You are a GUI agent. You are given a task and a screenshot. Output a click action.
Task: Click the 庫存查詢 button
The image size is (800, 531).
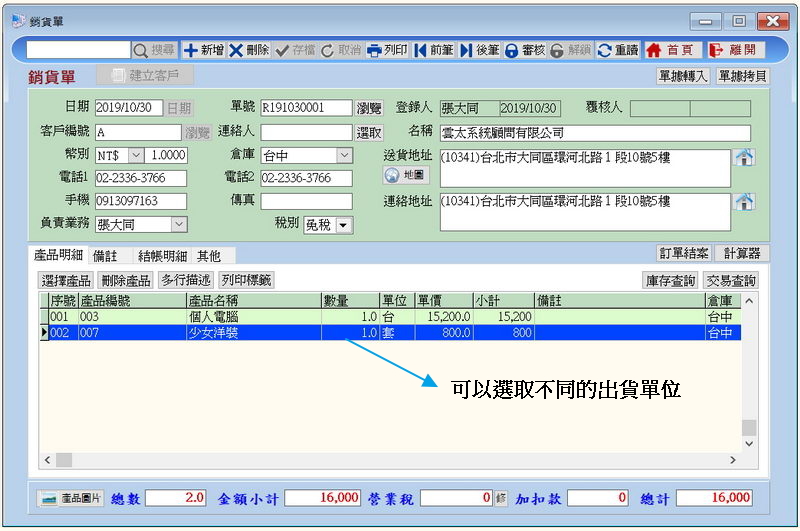(x=669, y=281)
